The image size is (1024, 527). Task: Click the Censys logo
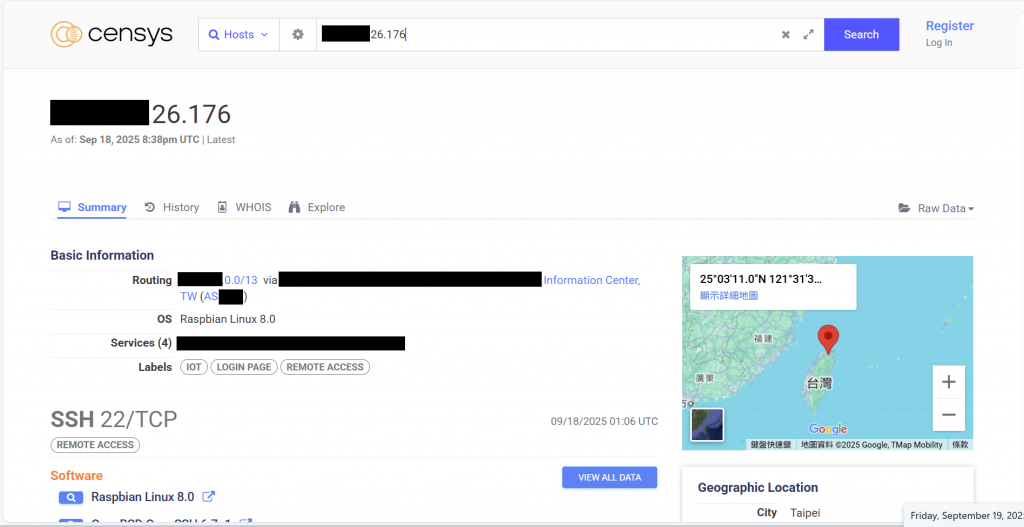click(x=111, y=34)
